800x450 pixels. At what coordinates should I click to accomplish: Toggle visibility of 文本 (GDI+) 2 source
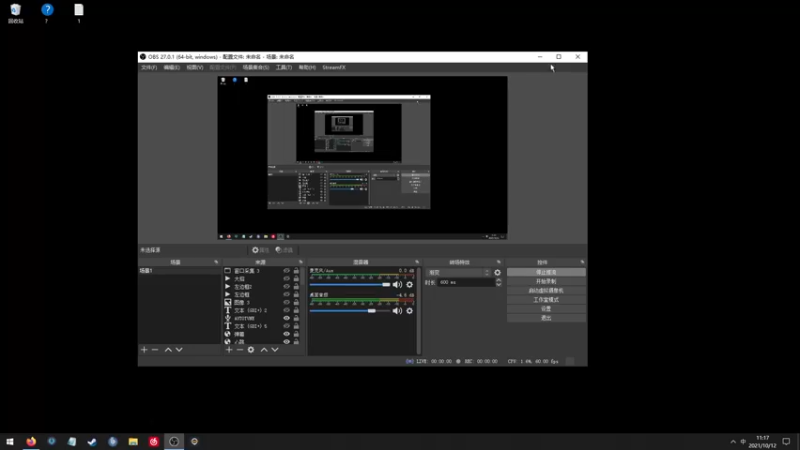tap(286, 310)
